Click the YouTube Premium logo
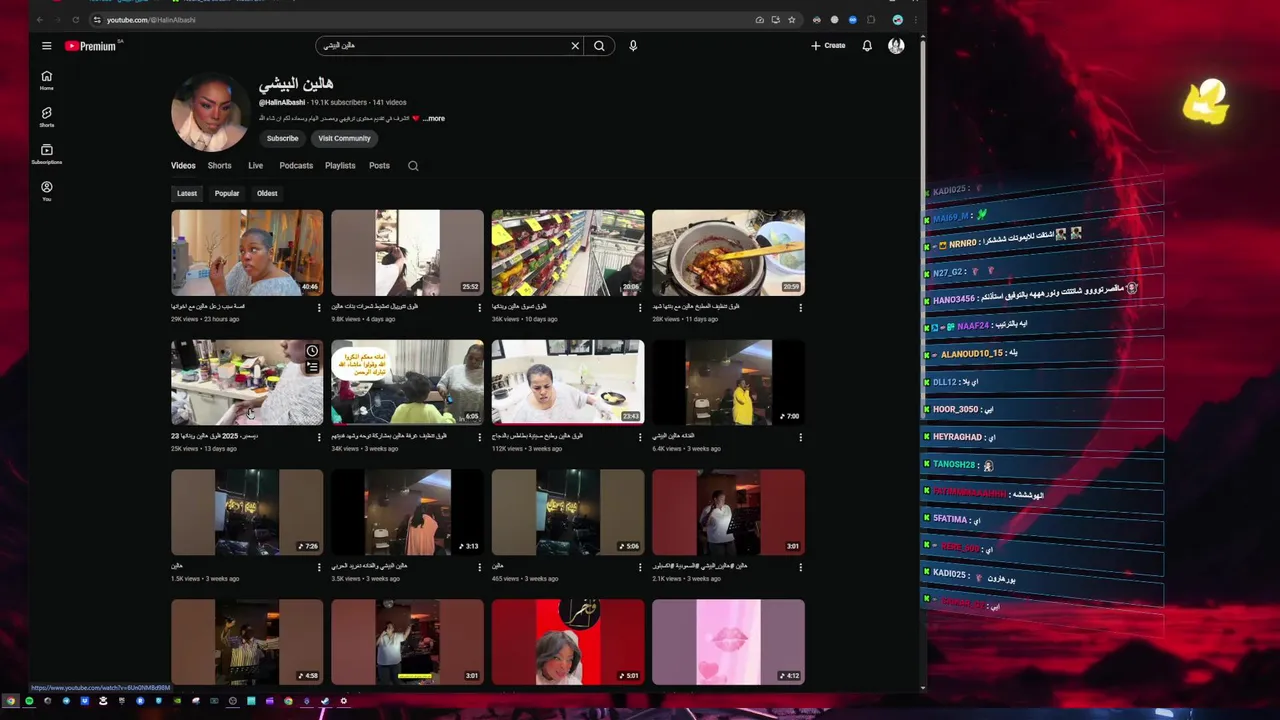This screenshot has width=1280, height=720. (x=91, y=46)
